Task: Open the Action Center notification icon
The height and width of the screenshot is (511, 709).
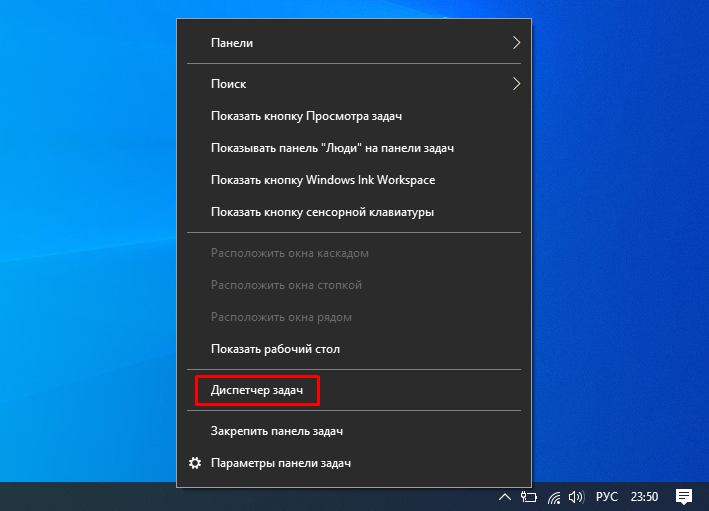Action: point(684,497)
